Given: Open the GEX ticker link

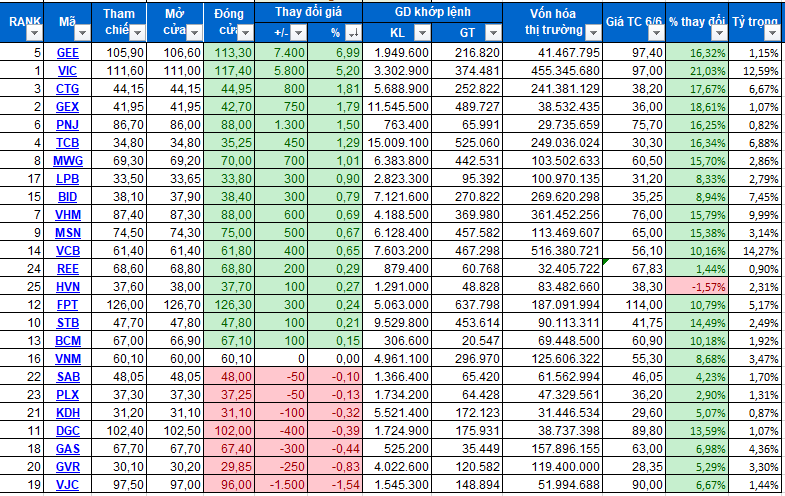Looking at the screenshot, I should click(x=68, y=107).
